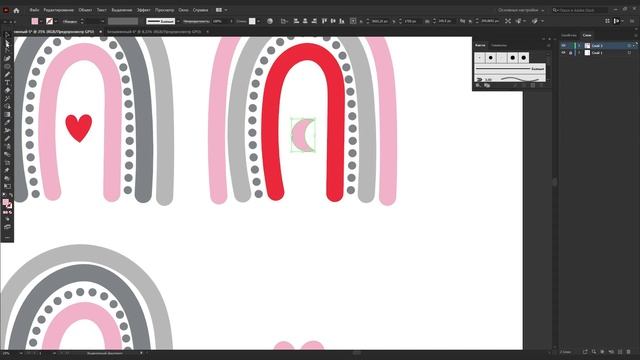Open the stroke color dropdown arrow
Screen dimensions: 640x360
[56, 21]
